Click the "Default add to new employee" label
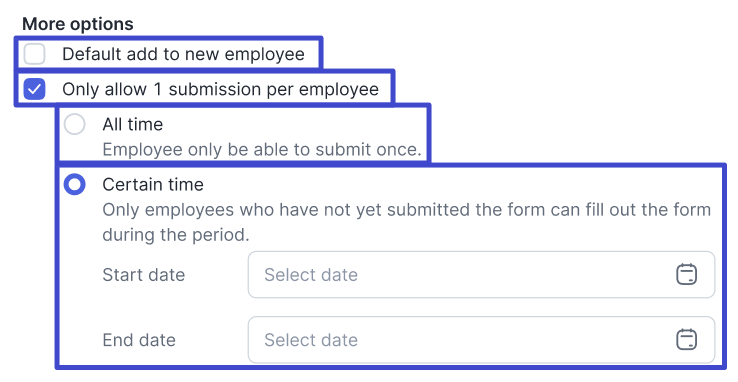Viewport: 738px width, 382px height. click(184, 54)
